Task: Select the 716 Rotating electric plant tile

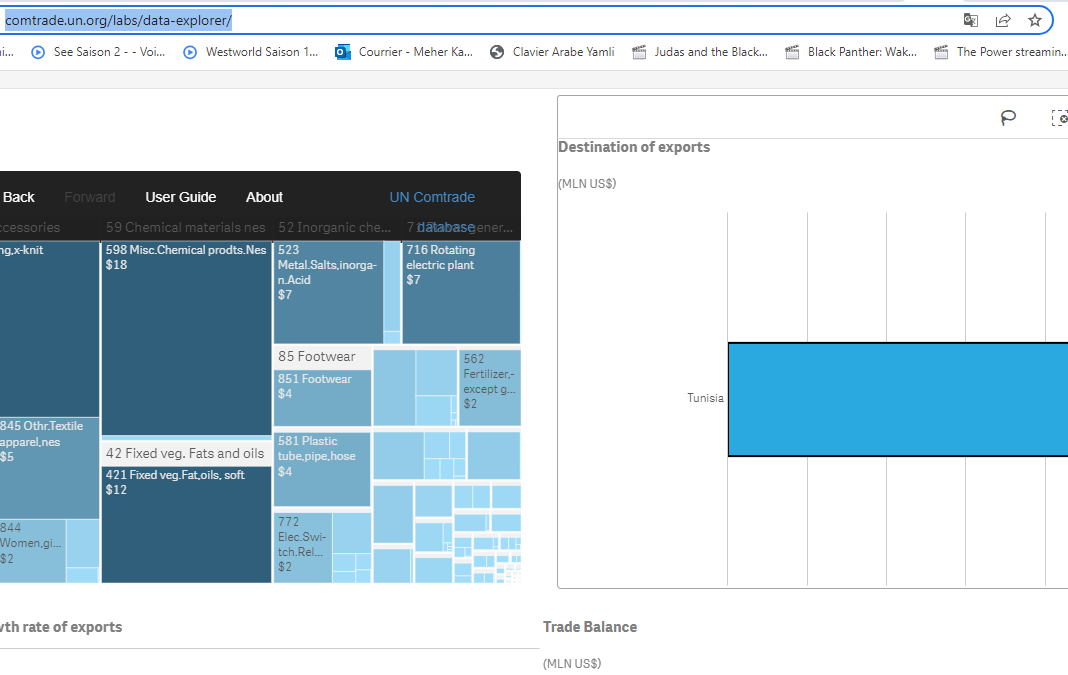Action: 461,292
